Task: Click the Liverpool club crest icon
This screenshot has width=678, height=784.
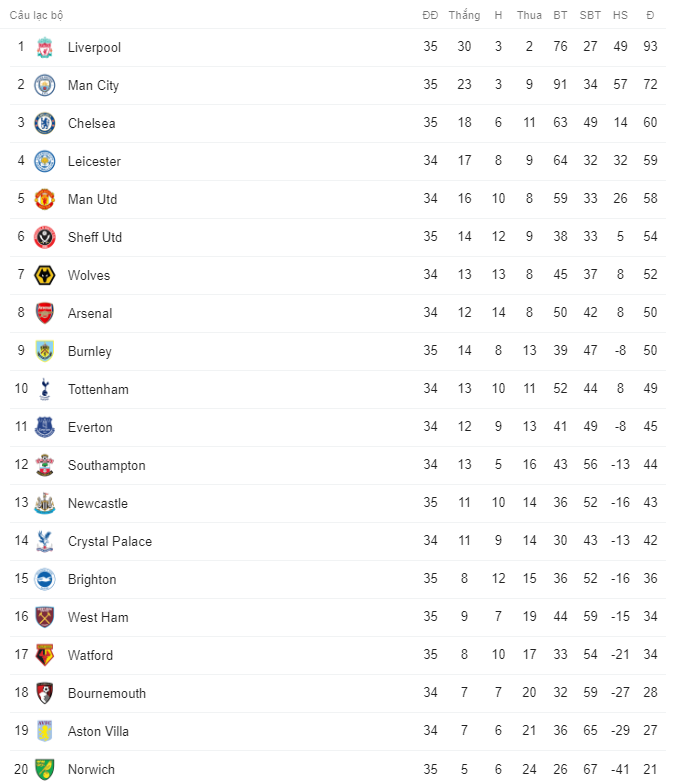Action: 44,47
